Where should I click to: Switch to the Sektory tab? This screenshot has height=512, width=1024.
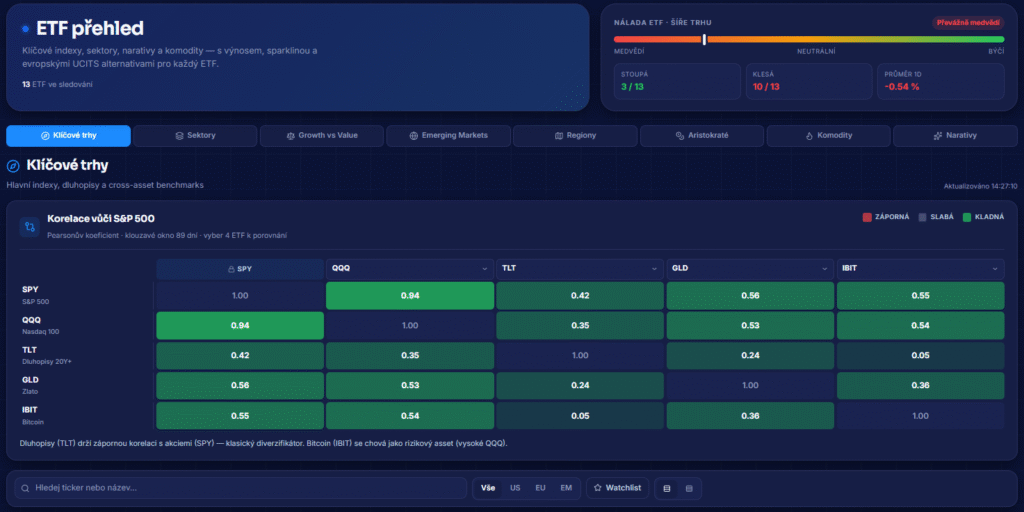point(195,136)
